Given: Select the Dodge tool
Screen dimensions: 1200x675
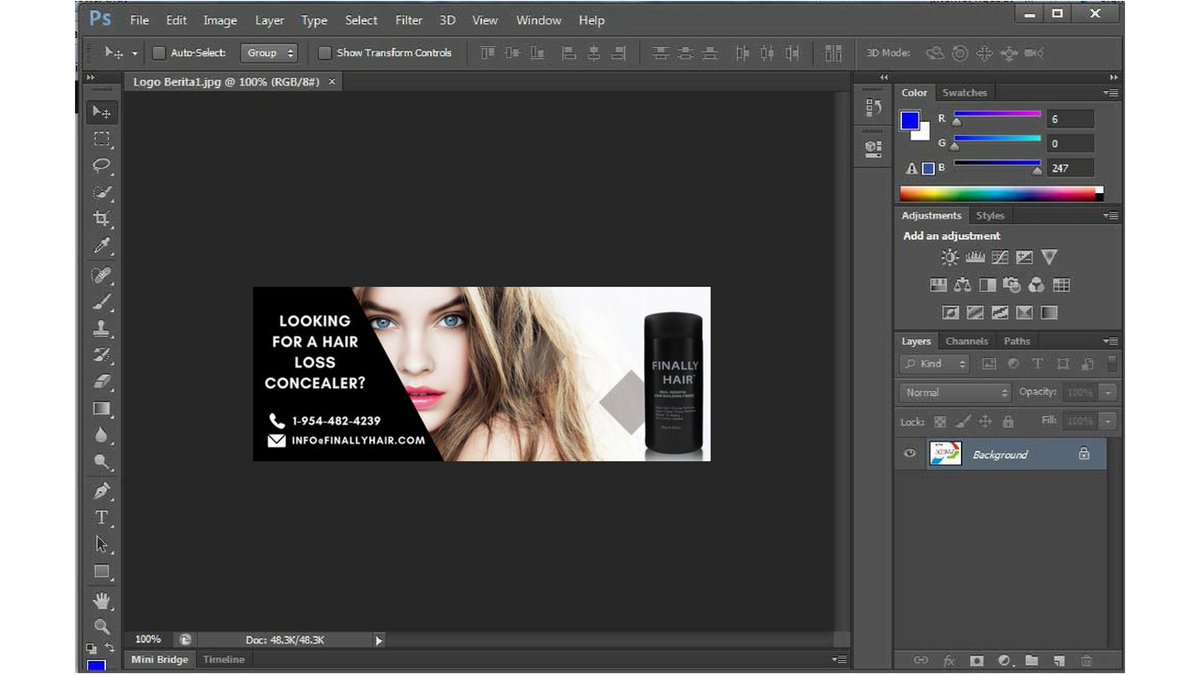Looking at the screenshot, I should point(102,462).
